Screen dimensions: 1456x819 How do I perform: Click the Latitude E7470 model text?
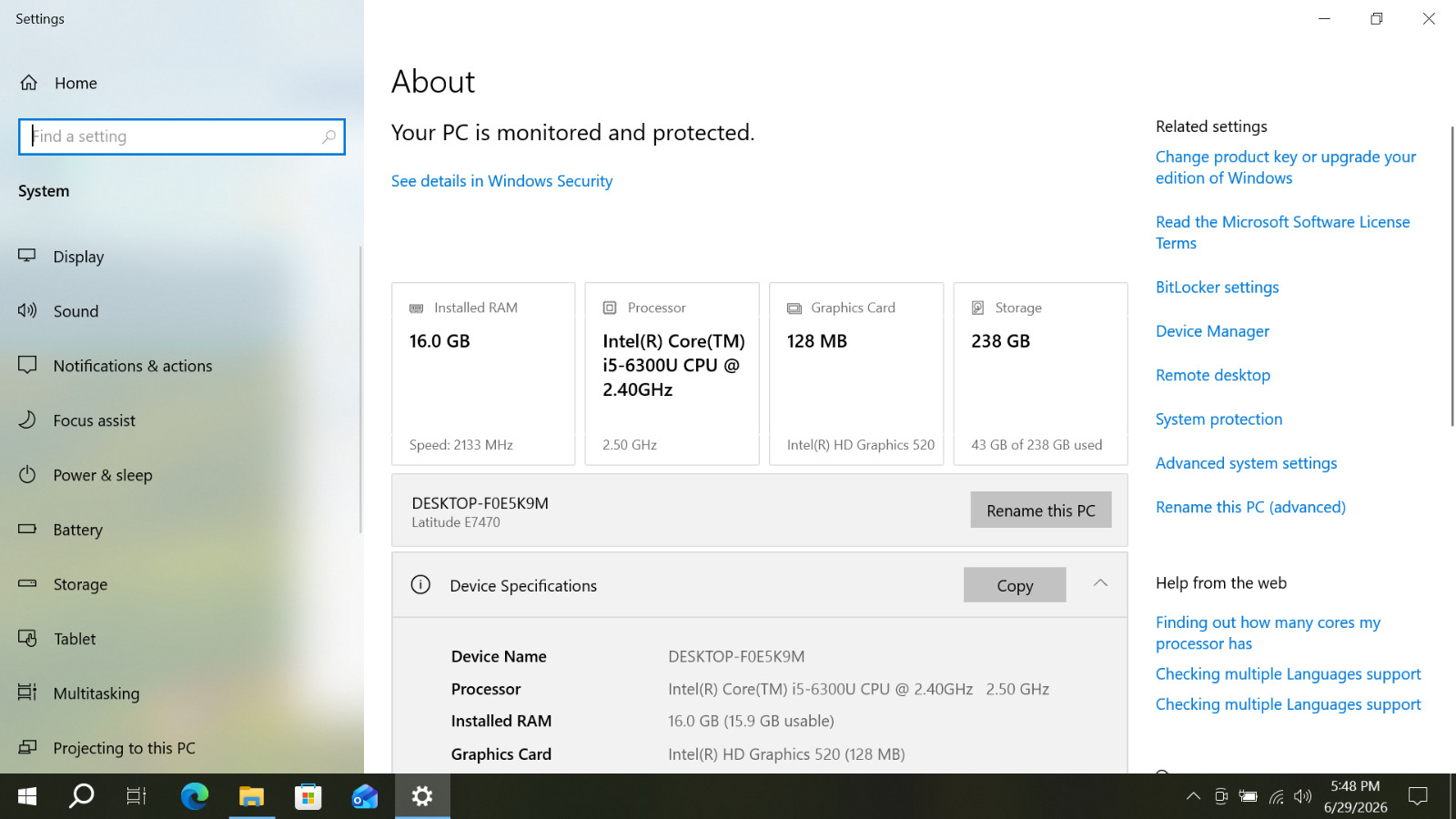pyautogui.click(x=456, y=522)
